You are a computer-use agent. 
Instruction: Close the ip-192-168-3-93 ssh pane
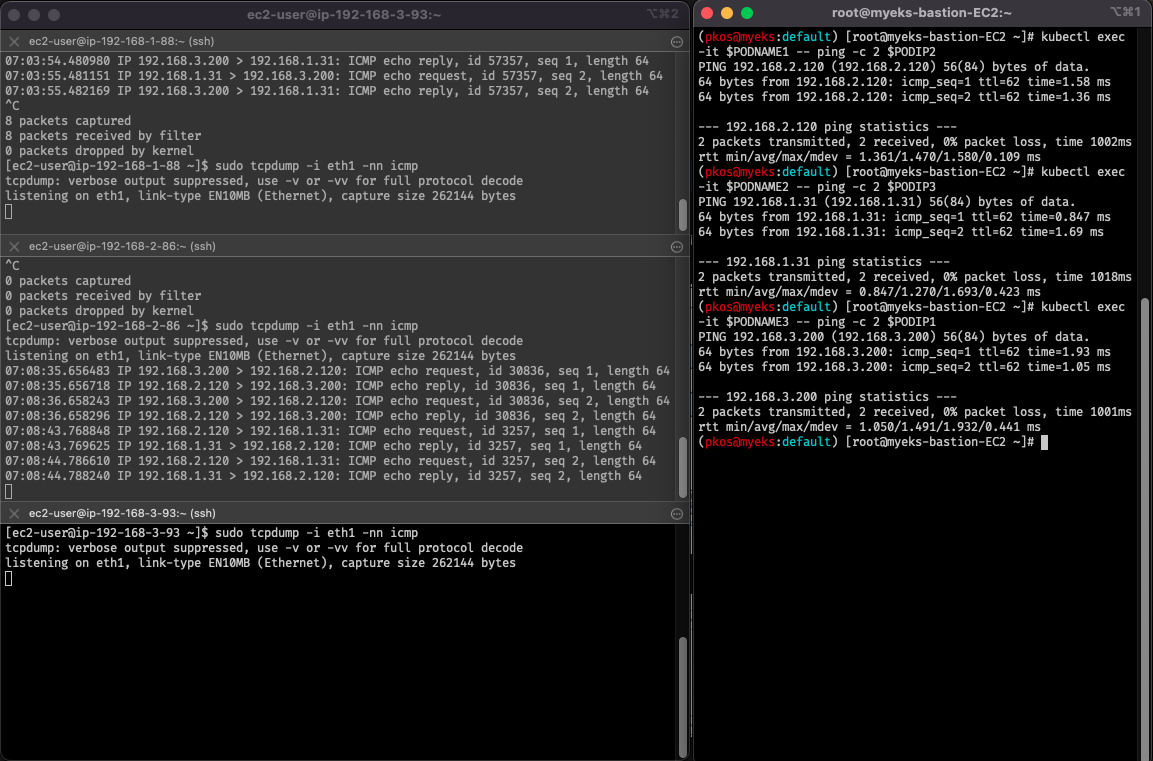tap(14, 513)
